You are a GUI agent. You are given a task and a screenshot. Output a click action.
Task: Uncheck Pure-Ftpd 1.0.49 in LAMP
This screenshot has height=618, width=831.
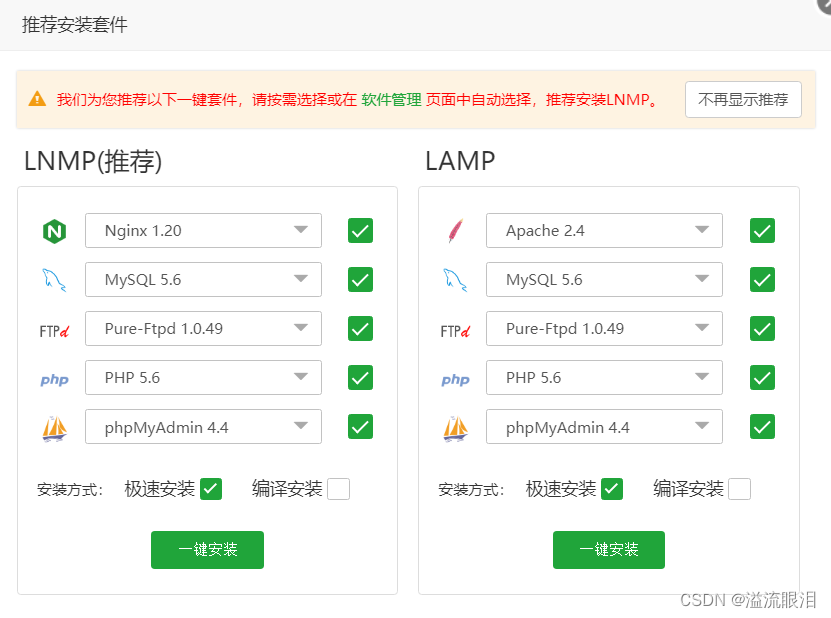click(x=762, y=329)
